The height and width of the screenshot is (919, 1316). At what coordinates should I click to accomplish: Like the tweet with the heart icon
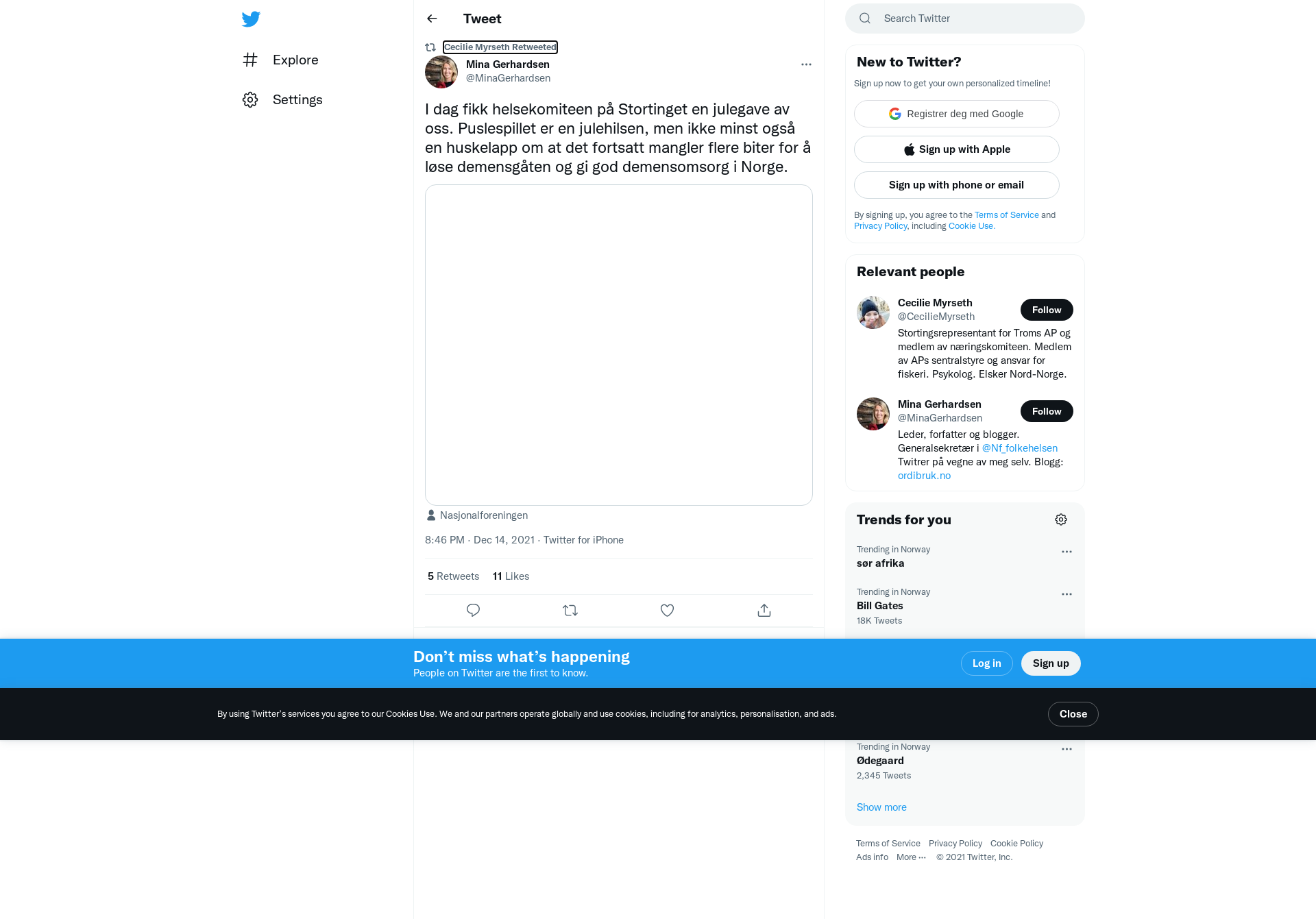point(667,611)
